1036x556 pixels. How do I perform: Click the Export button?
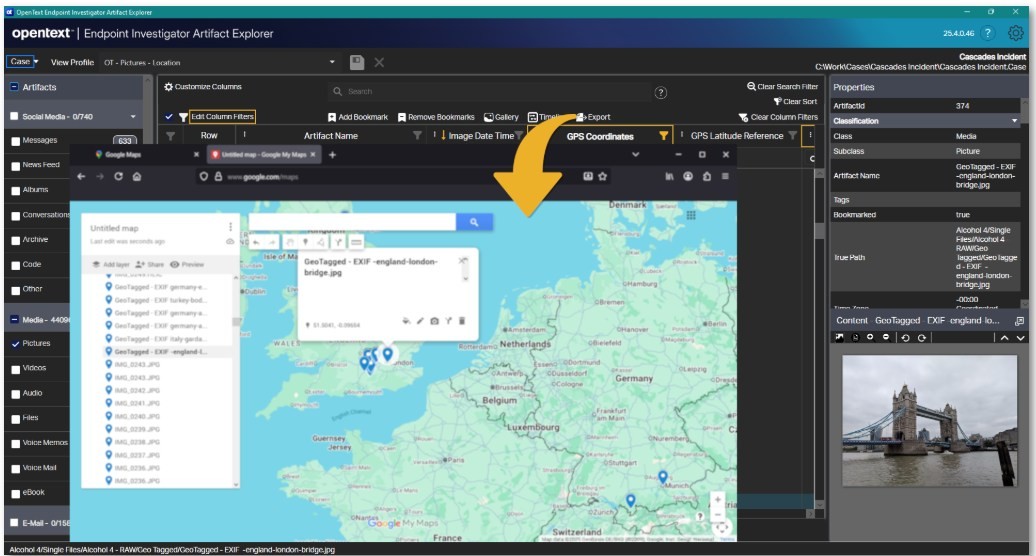point(593,117)
